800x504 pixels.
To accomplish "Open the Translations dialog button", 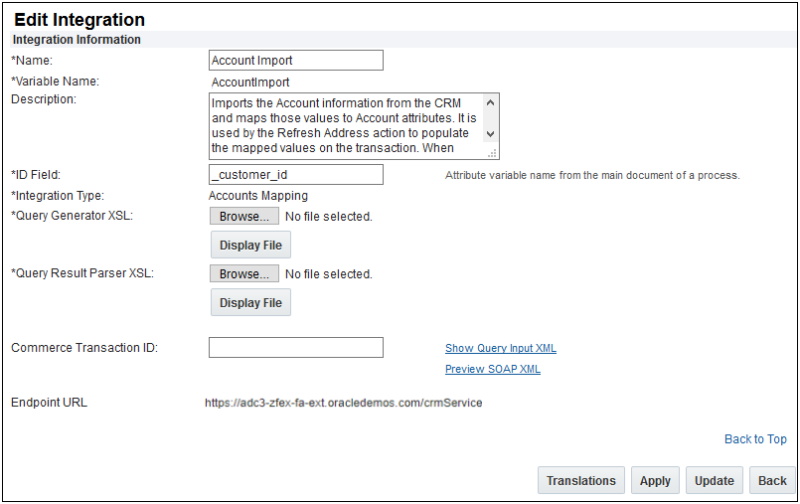I will (x=581, y=481).
